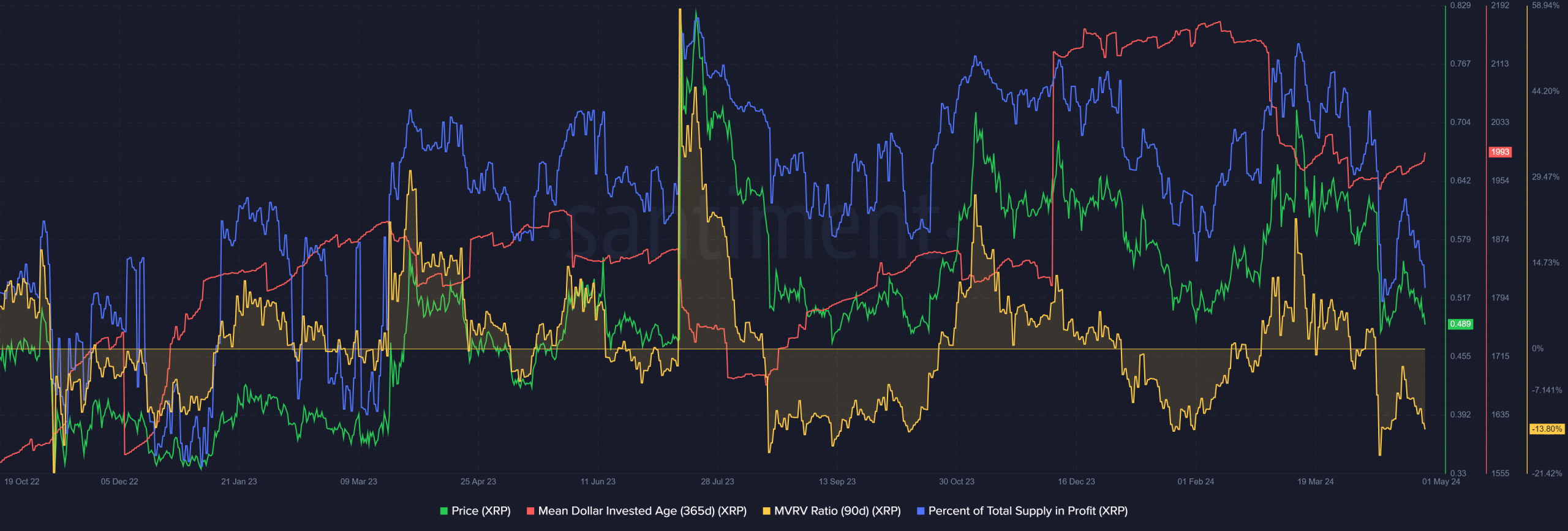
Task: Toggle Percent of Total Supply in Profit label
Action: 1028,511
